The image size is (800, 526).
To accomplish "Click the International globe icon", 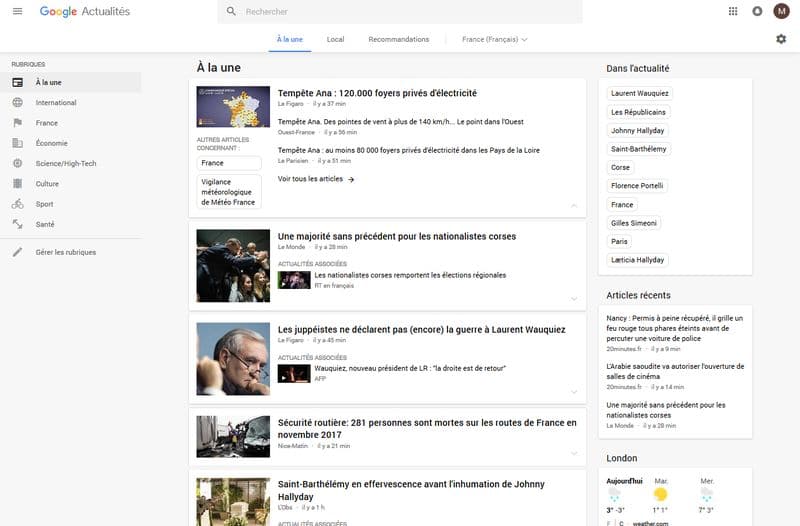I will (x=17, y=103).
